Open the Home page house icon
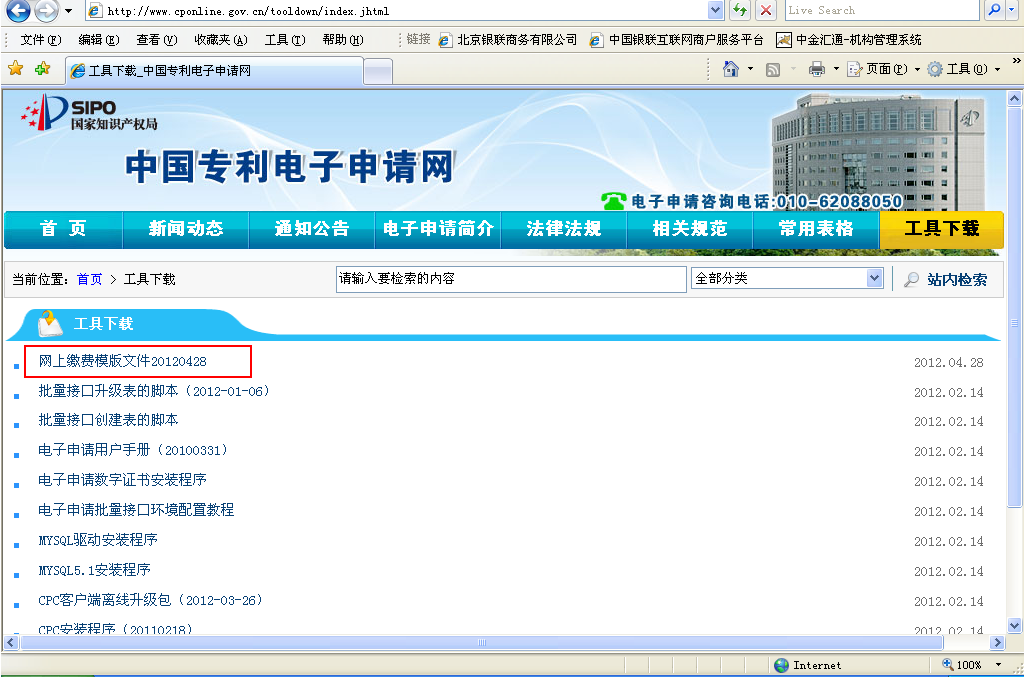This screenshot has width=1024, height=677. pos(731,69)
